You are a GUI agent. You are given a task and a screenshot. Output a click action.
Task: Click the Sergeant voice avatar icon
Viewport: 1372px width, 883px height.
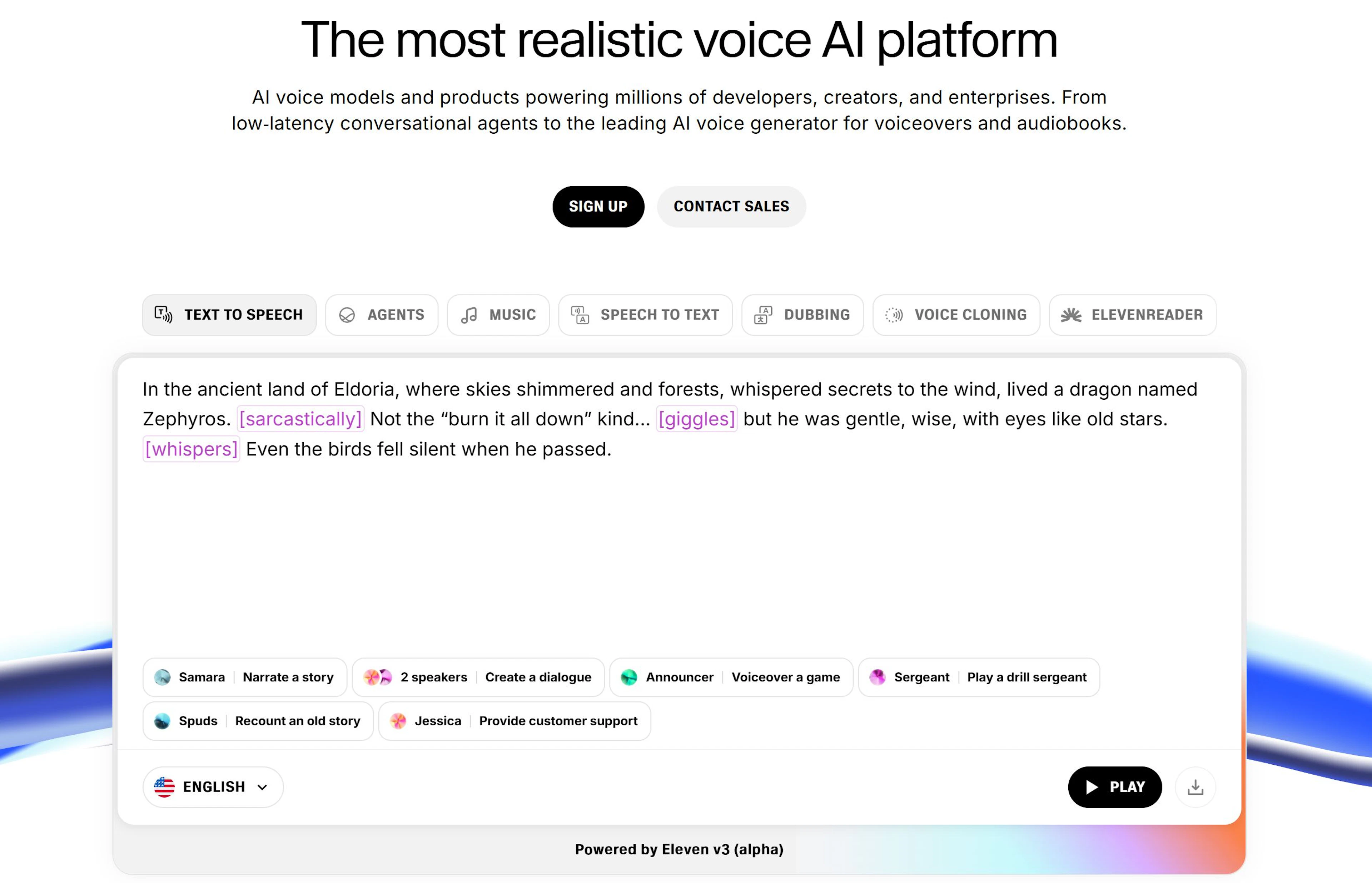[877, 677]
